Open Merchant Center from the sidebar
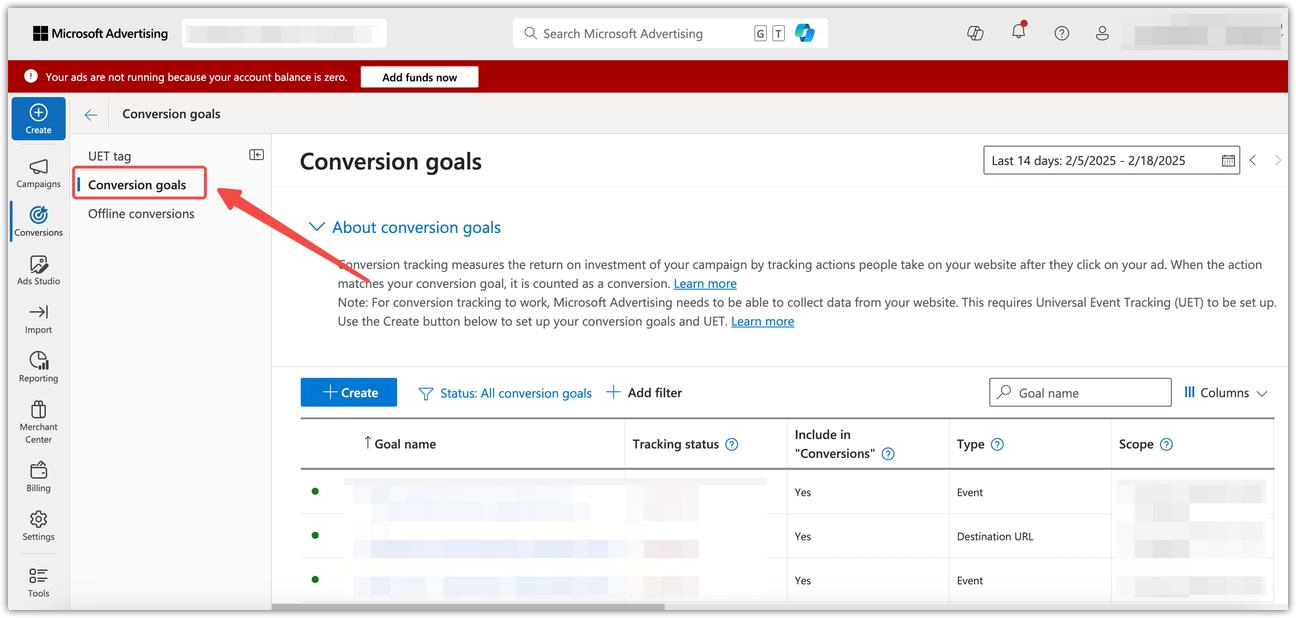The image size is (1296, 618). (38, 422)
